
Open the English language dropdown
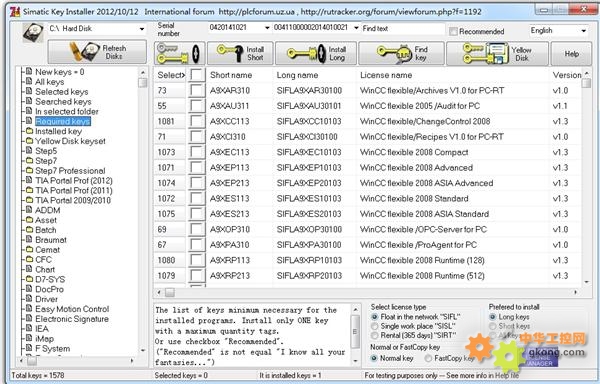coord(584,31)
